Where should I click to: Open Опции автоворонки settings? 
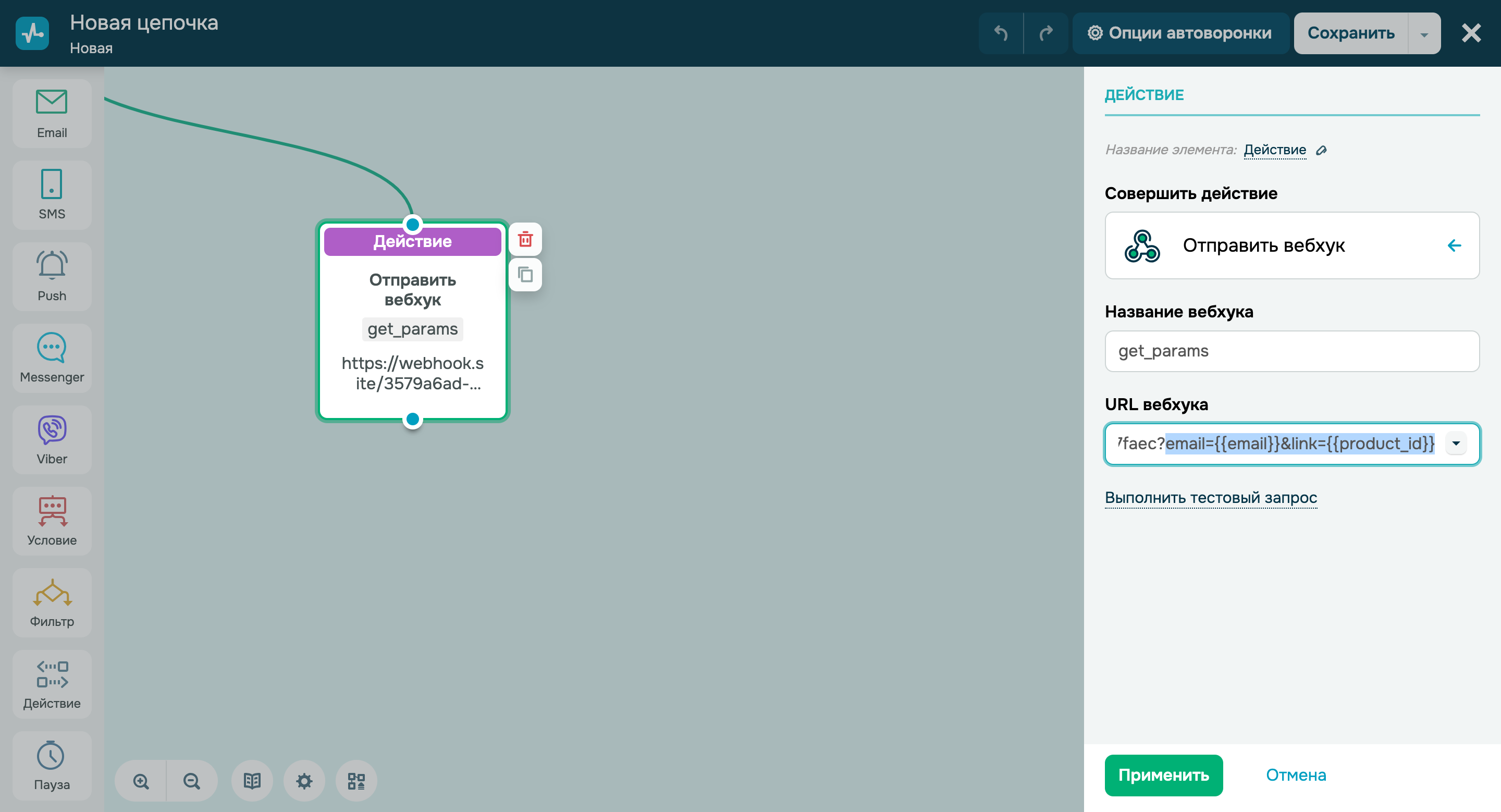[1180, 33]
